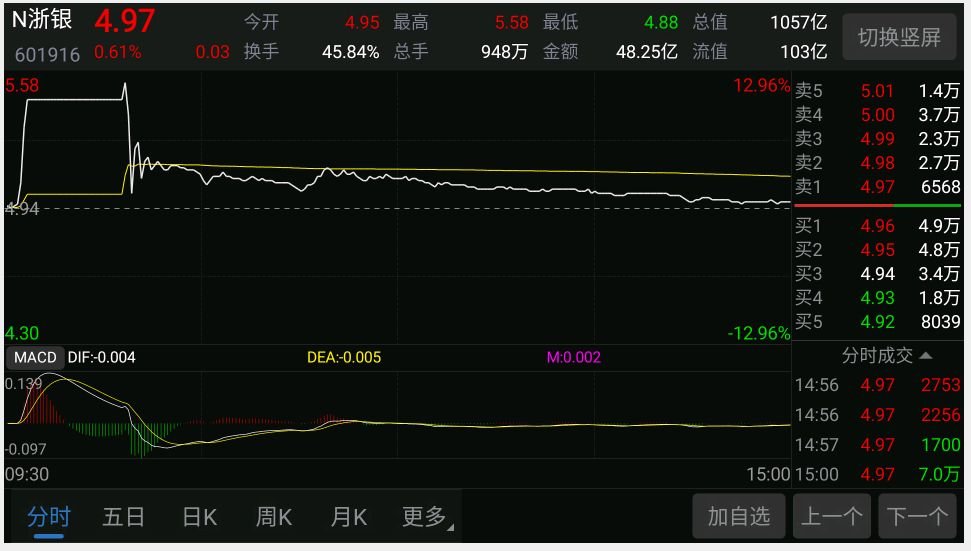
Task: Change the MACD indicator selector
Action: (x=35, y=357)
